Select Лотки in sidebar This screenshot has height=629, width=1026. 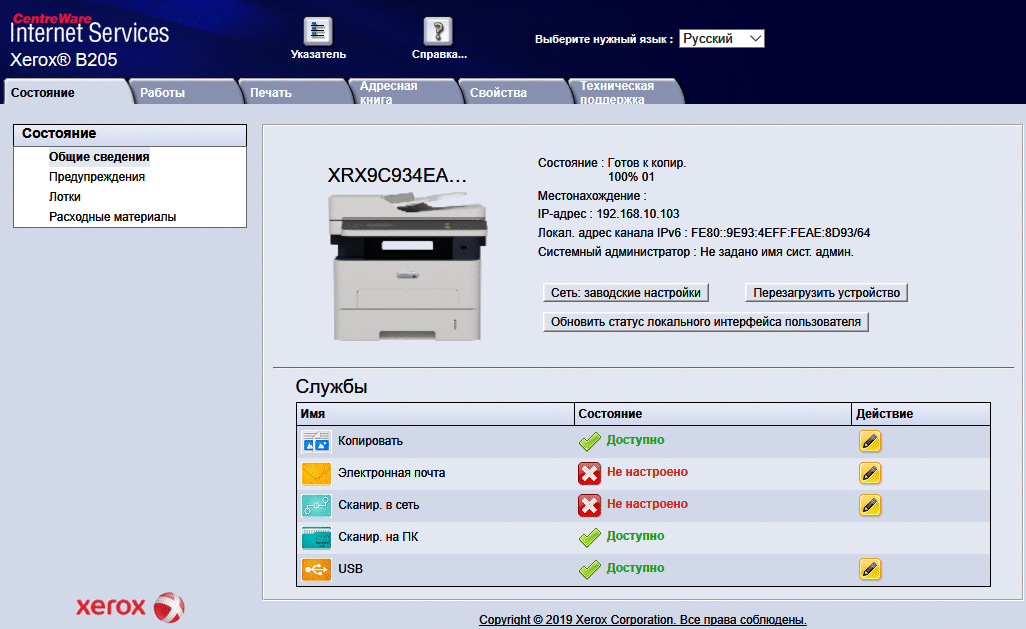click(65, 197)
